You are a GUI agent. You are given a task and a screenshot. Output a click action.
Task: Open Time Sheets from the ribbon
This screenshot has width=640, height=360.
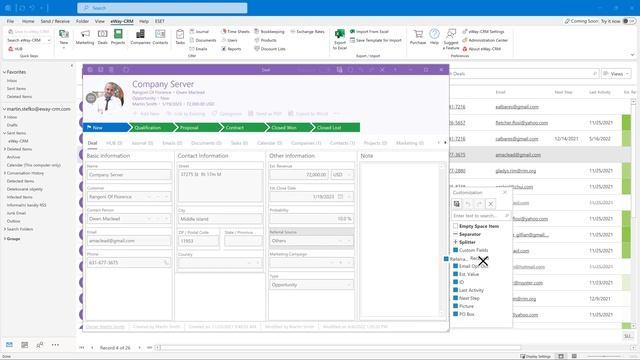tap(236, 31)
